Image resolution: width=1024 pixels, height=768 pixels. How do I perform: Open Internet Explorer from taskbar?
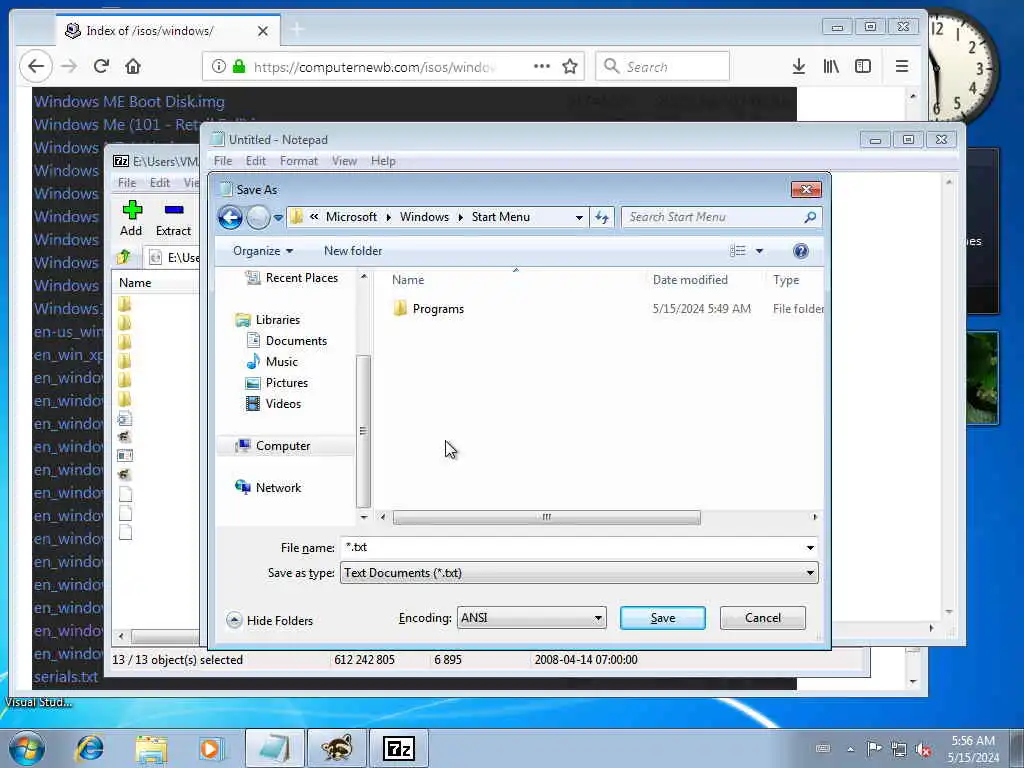[89, 748]
